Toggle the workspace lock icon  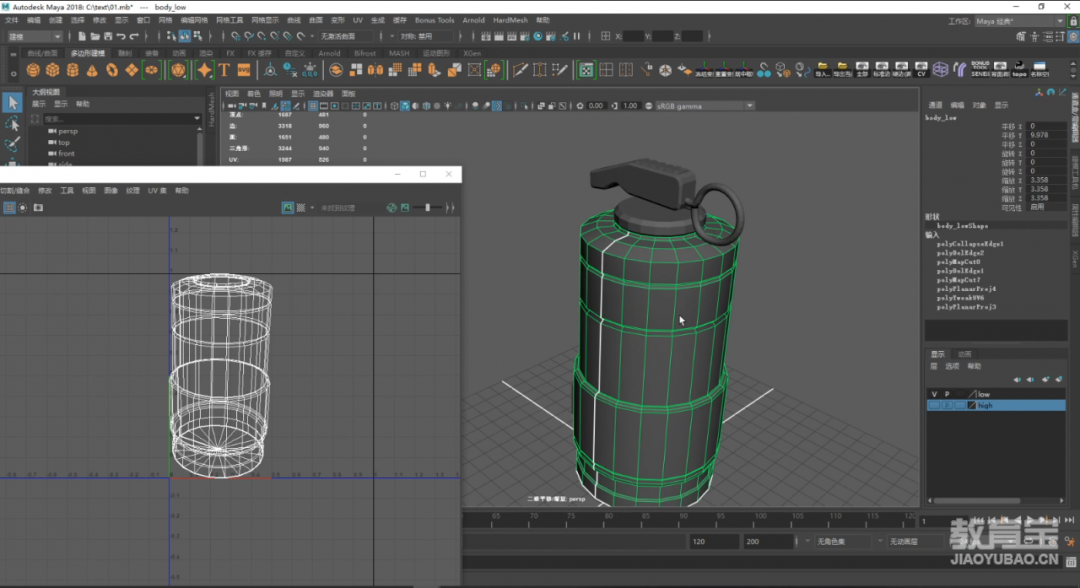(1072, 21)
